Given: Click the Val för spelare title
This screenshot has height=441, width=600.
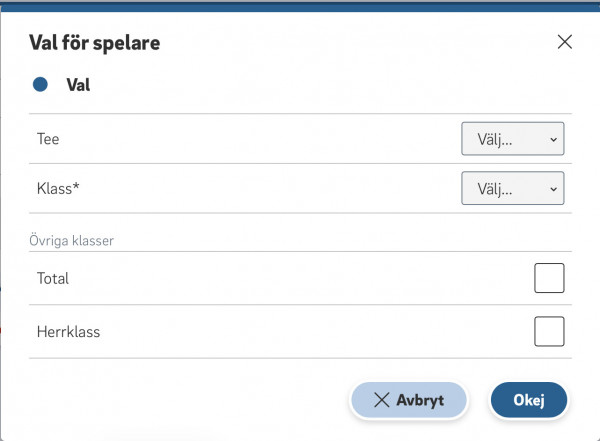Looking at the screenshot, I should [95, 43].
